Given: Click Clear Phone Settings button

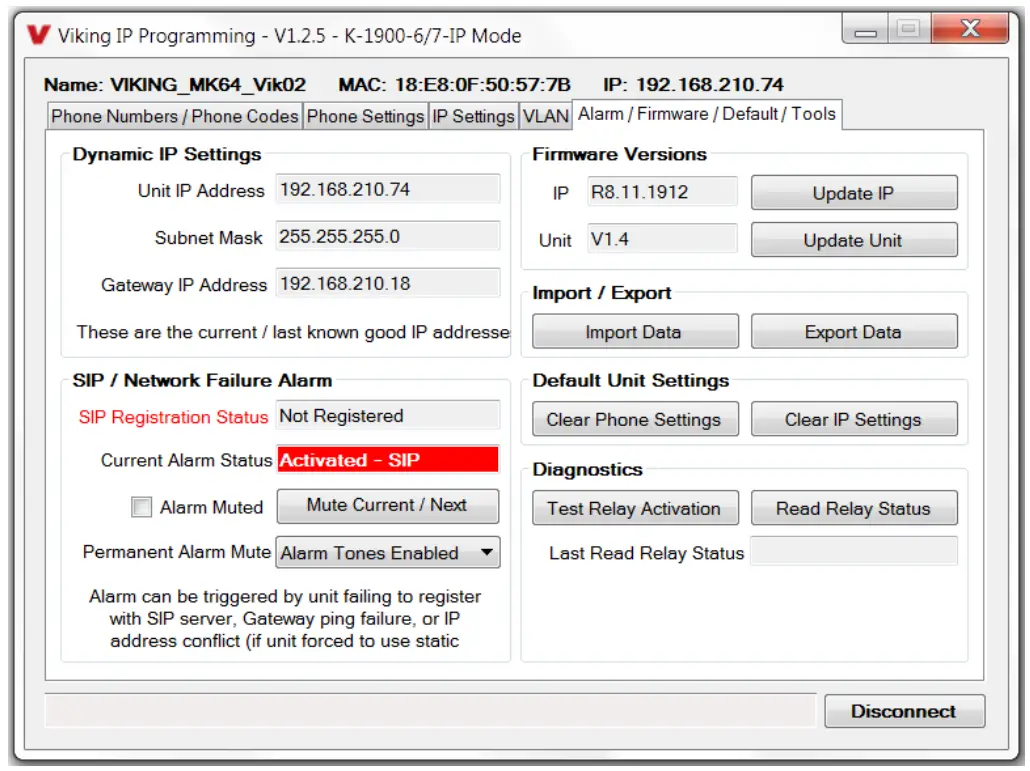Looking at the screenshot, I should (635, 419).
